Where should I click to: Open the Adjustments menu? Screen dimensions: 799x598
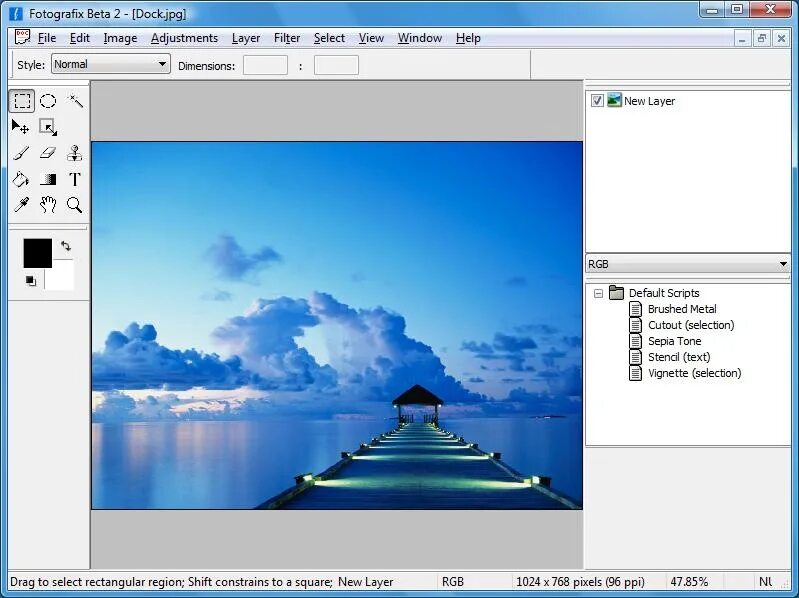tap(184, 38)
